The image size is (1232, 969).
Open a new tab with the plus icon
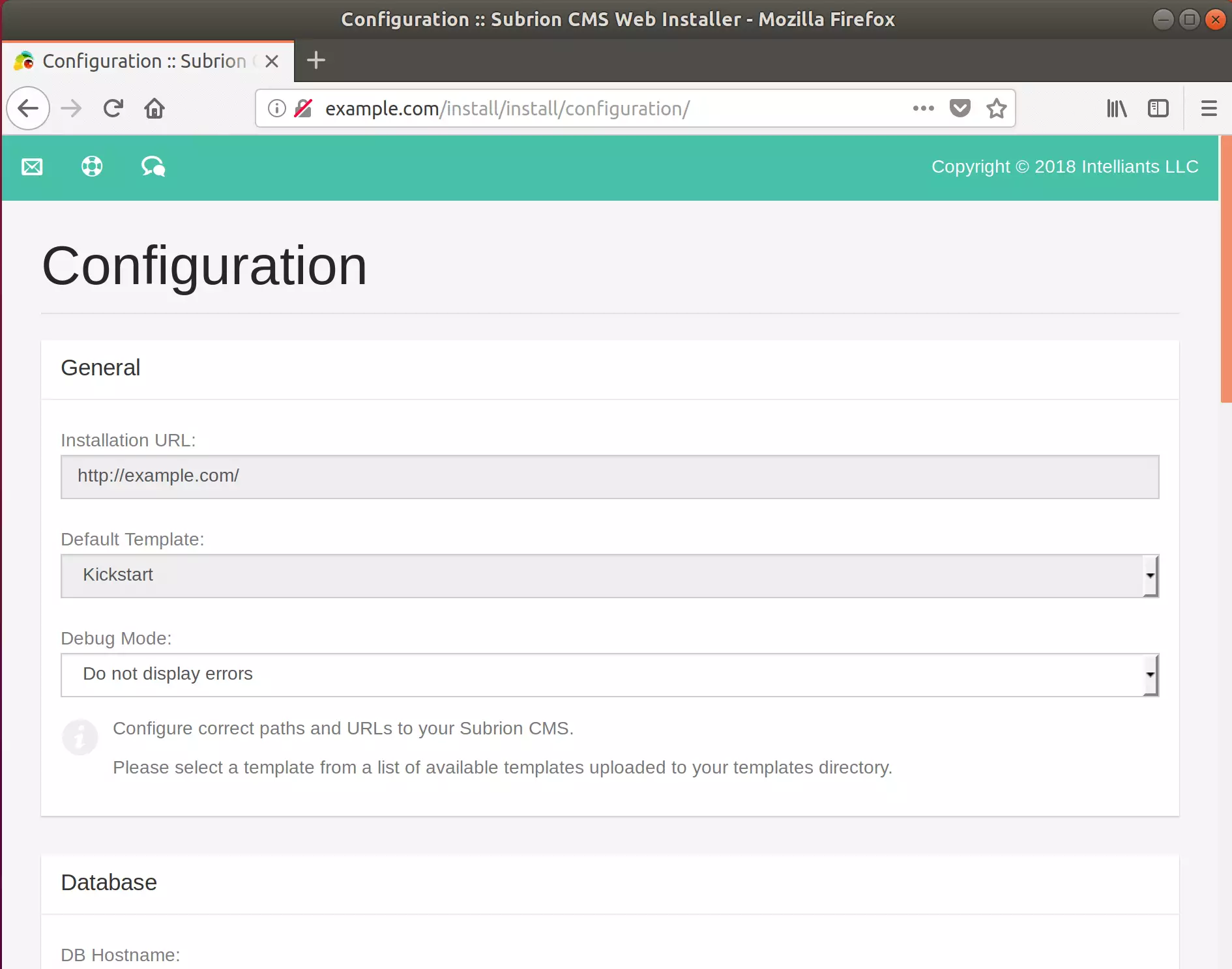[x=316, y=61]
